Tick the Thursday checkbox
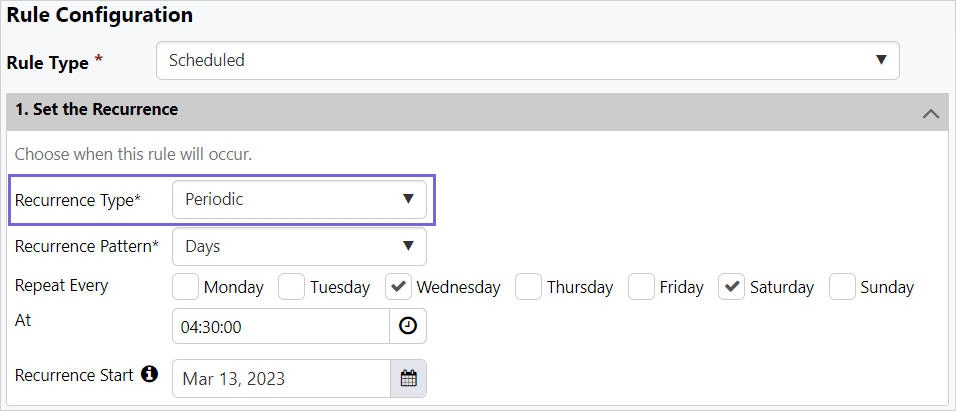This screenshot has width=956, height=411. 528,287
